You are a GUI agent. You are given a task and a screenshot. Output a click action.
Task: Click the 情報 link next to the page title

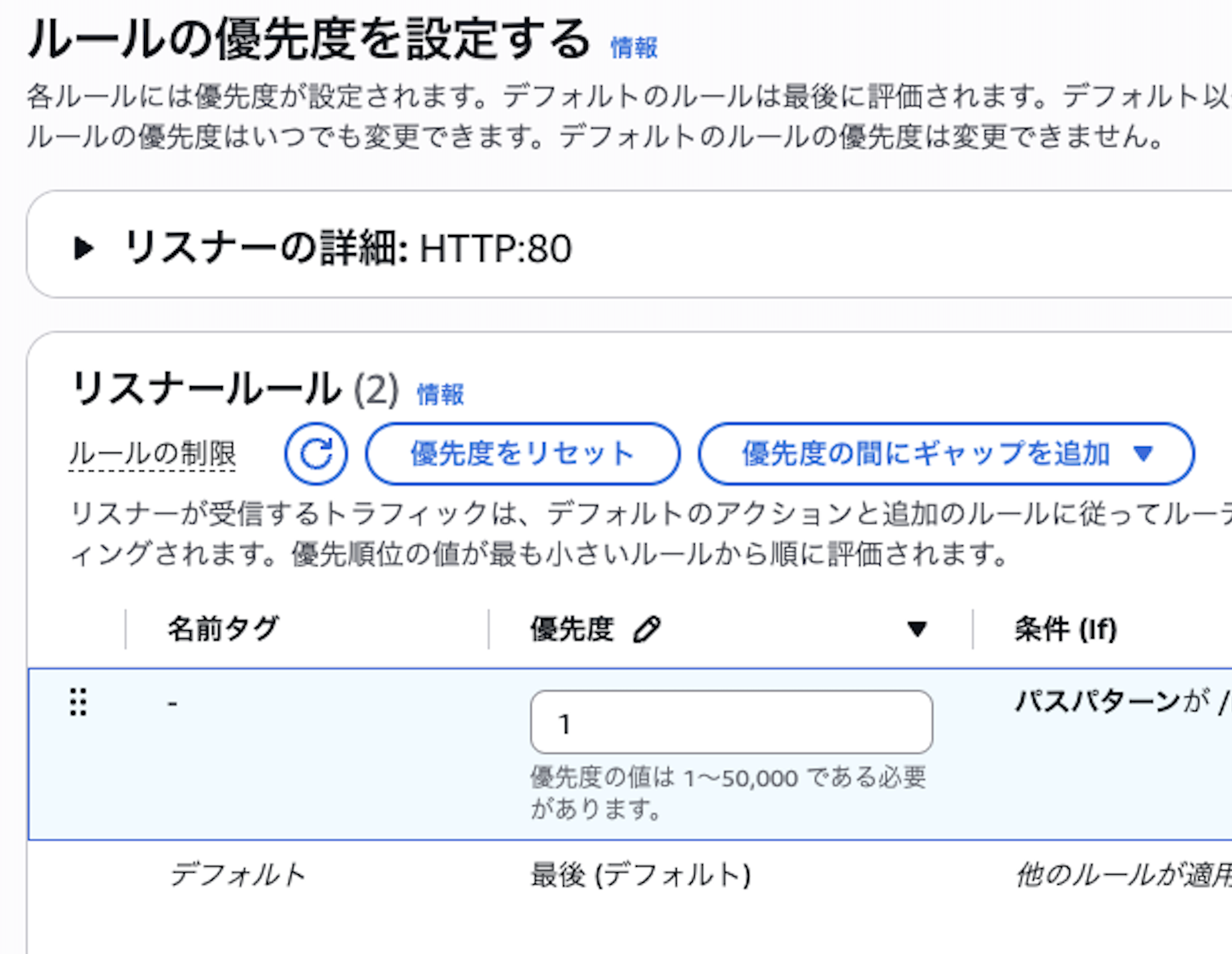pyautogui.click(x=631, y=46)
